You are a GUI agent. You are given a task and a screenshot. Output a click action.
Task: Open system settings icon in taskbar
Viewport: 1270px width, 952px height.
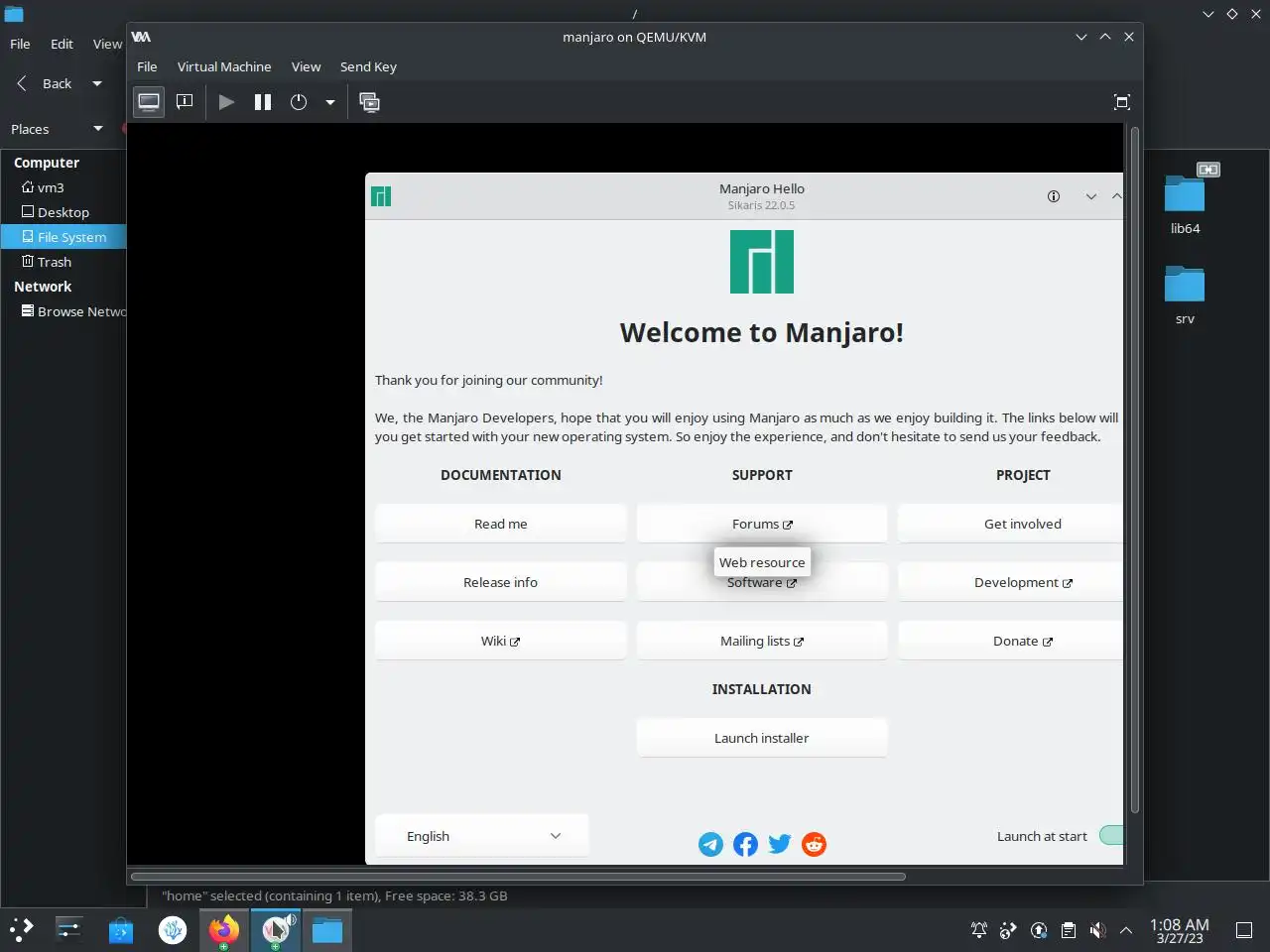68,929
